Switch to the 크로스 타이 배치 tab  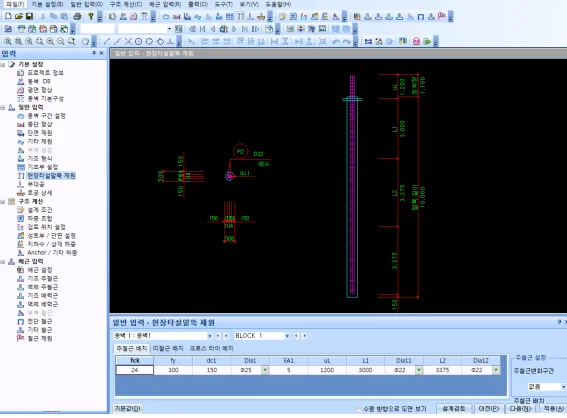[212, 349]
